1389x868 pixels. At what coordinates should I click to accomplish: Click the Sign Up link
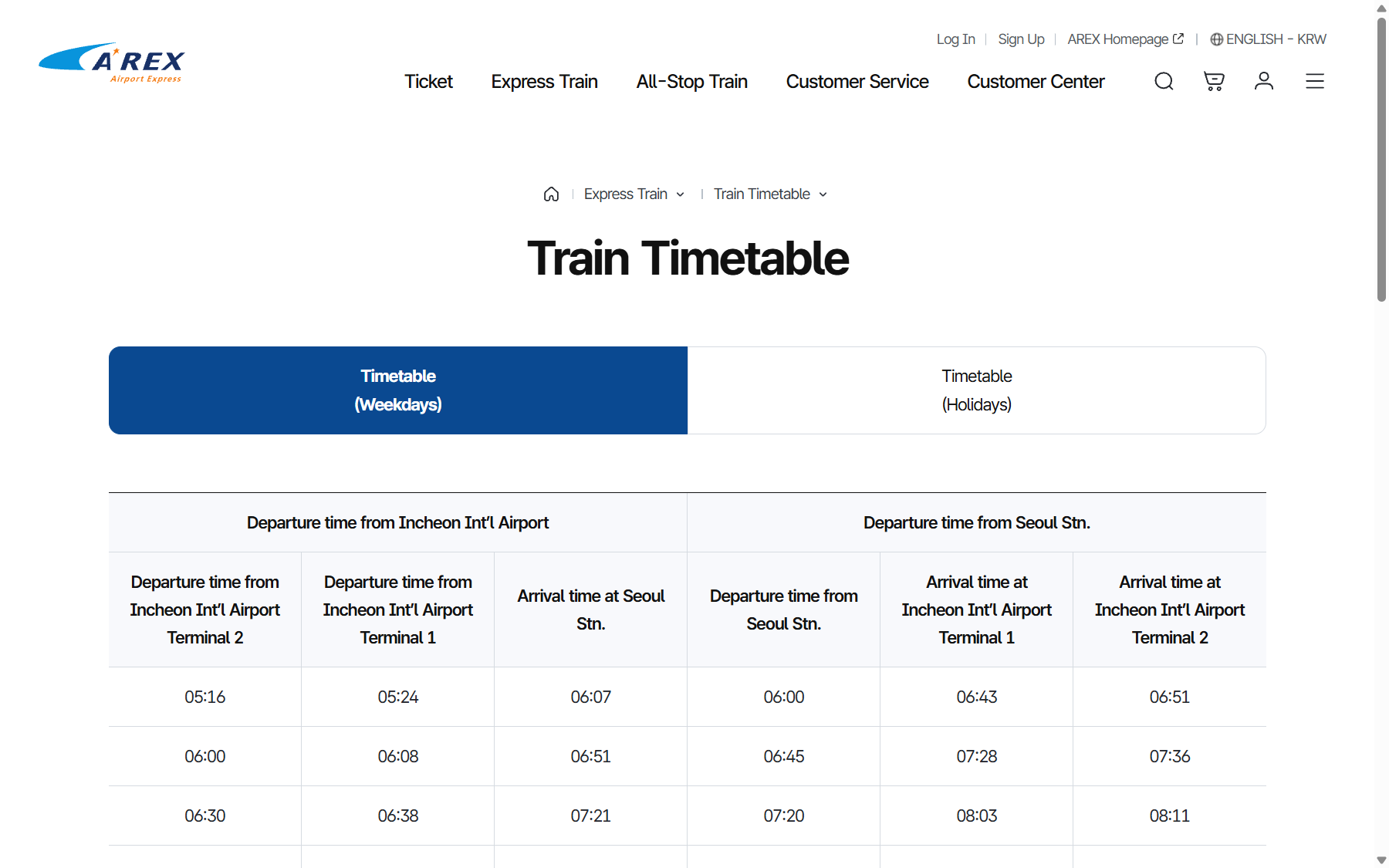1021,39
